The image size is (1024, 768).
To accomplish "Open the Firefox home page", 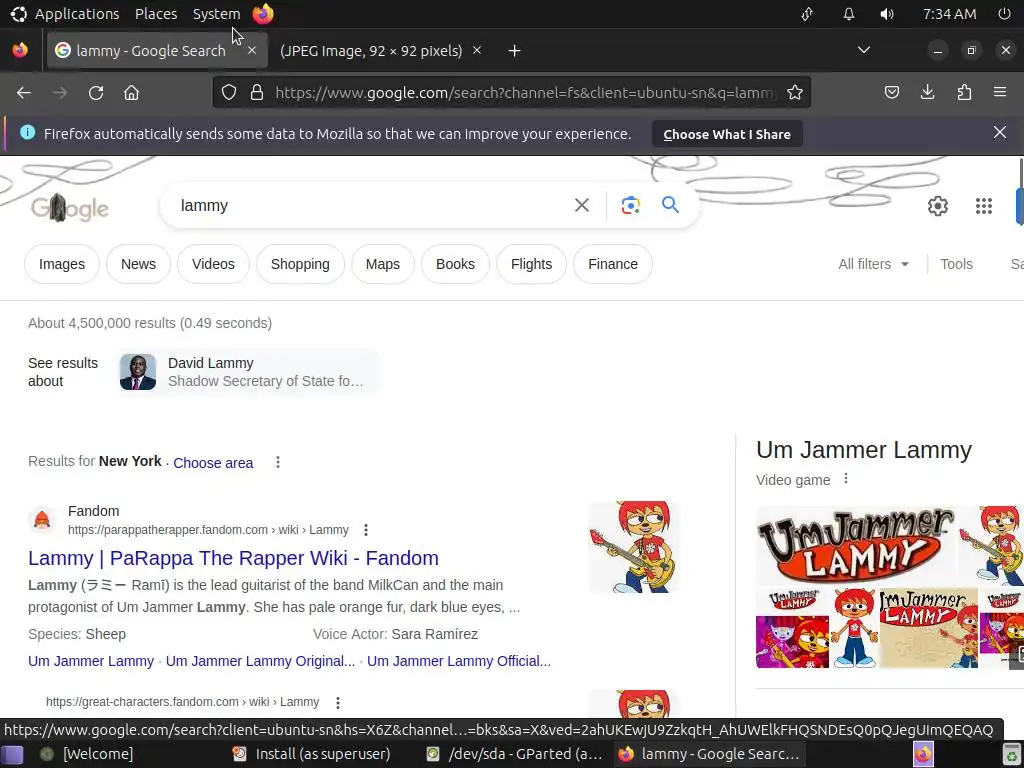I will pyautogui.click(x=131, y=93).
